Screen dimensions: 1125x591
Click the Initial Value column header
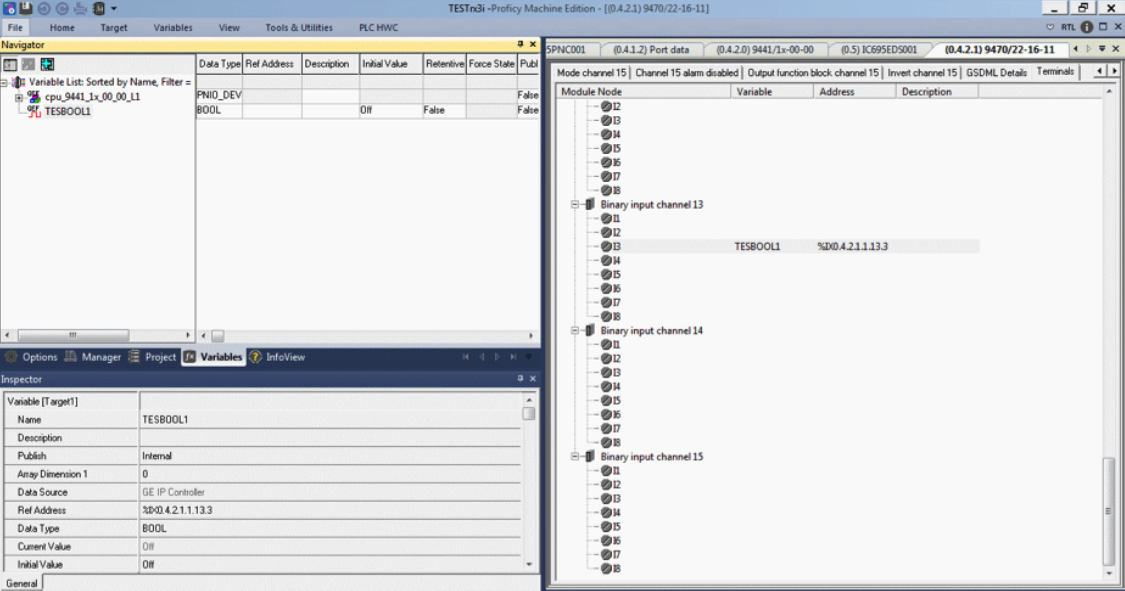point(391,64)
